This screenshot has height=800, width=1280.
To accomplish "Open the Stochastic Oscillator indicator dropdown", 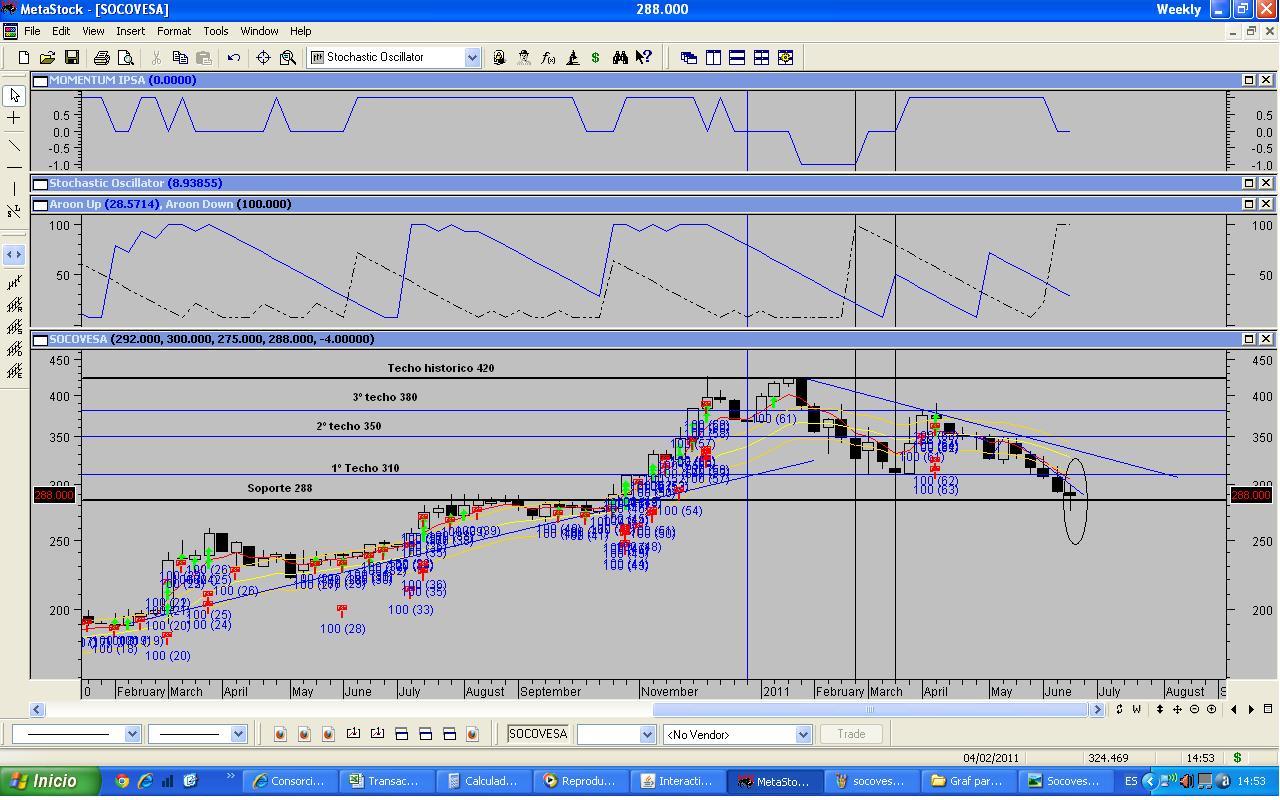I will click(472, 58).
